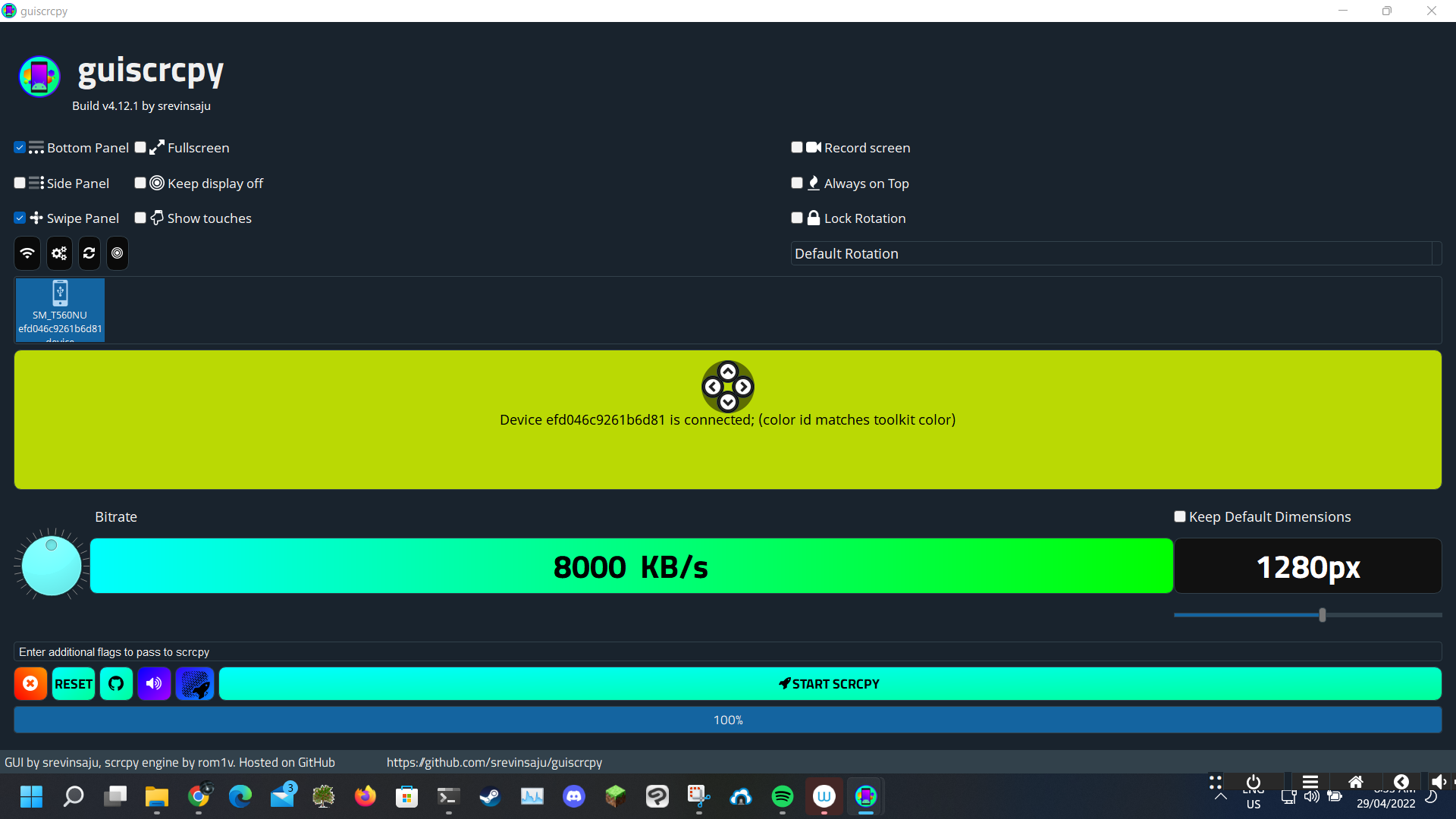Open the settings gears icon

[x=59, y=253]
